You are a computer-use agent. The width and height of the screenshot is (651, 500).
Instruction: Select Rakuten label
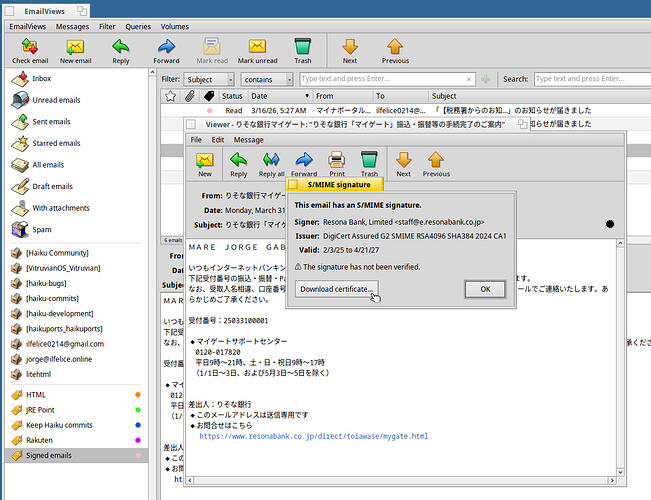[x=77, y=440]
